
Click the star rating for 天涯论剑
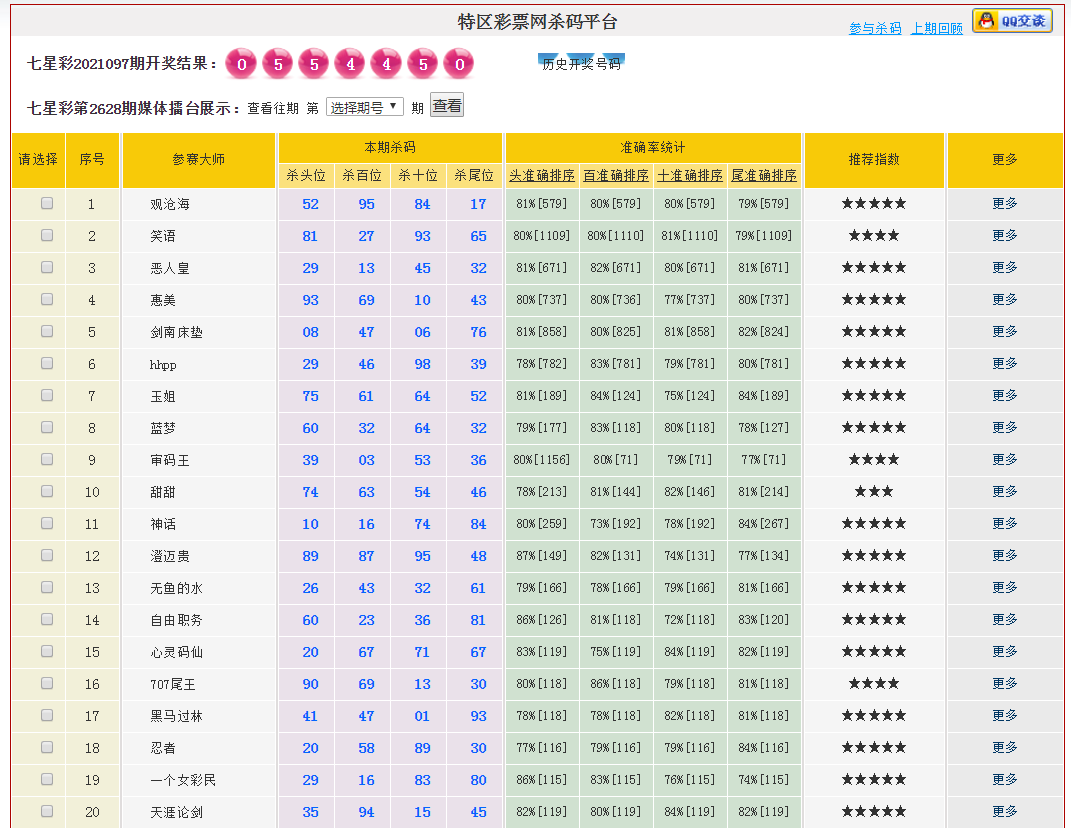point(873,812)
